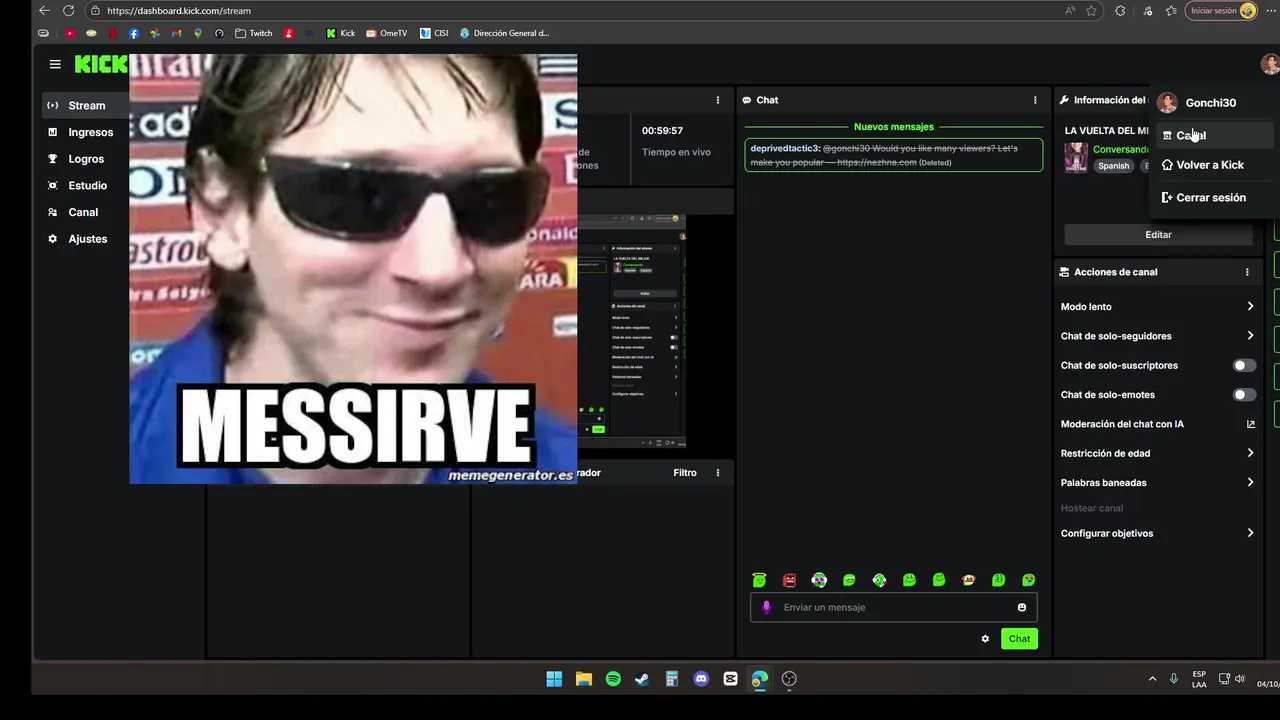Click the Filtro button
Screen dimensions: 1280x720
pos(685,473)
